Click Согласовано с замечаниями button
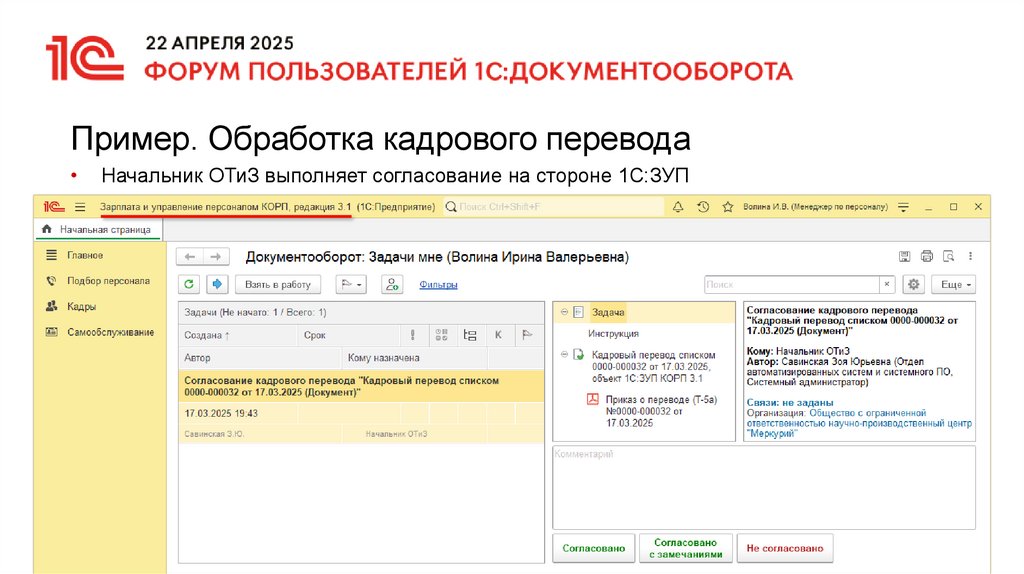1024x574 pixels. (686, 548)
